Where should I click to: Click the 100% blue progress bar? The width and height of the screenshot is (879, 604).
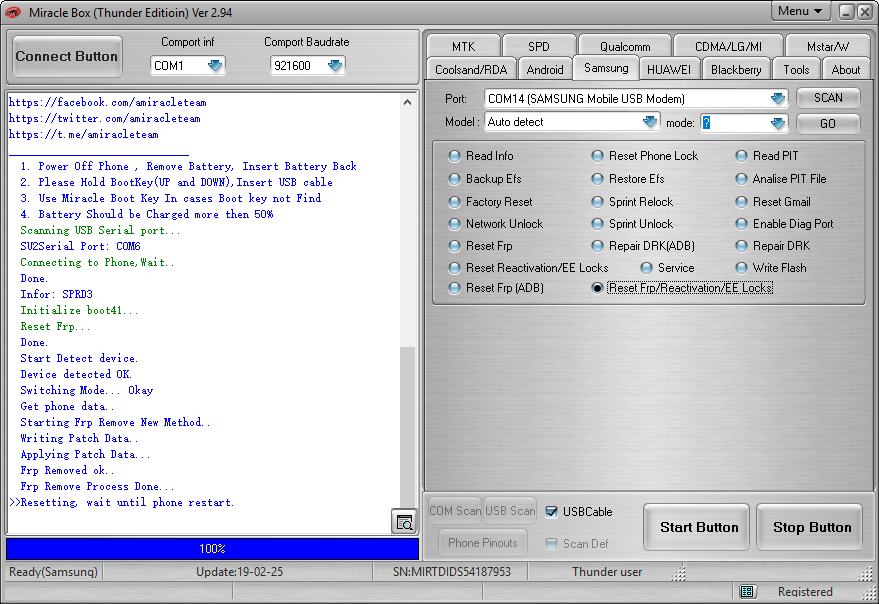click(212, 548)
